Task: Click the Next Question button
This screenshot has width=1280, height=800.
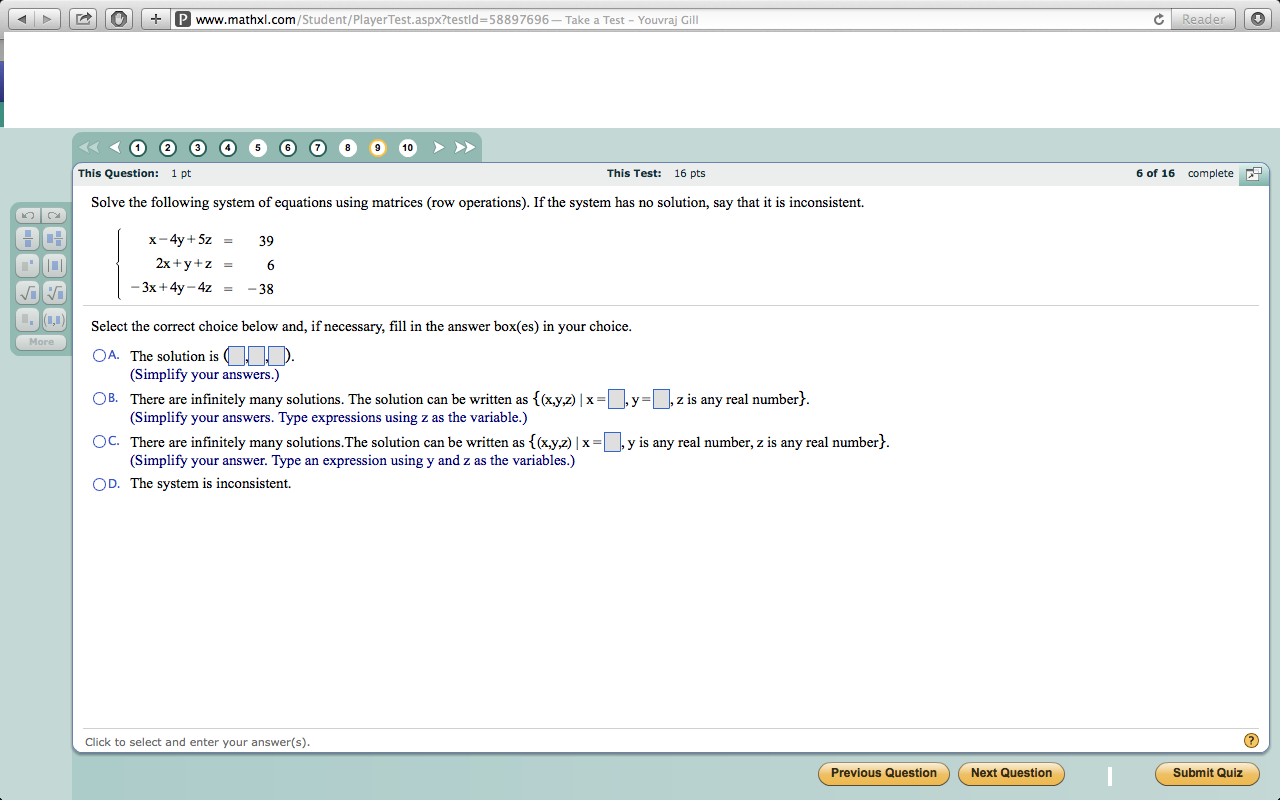Action: (x=1011, y=773)
